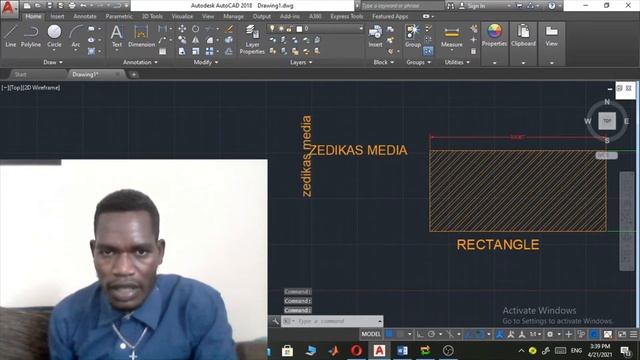Select the Line tool
The width and height of the screenshot is (640, 360).
[11, 36]
